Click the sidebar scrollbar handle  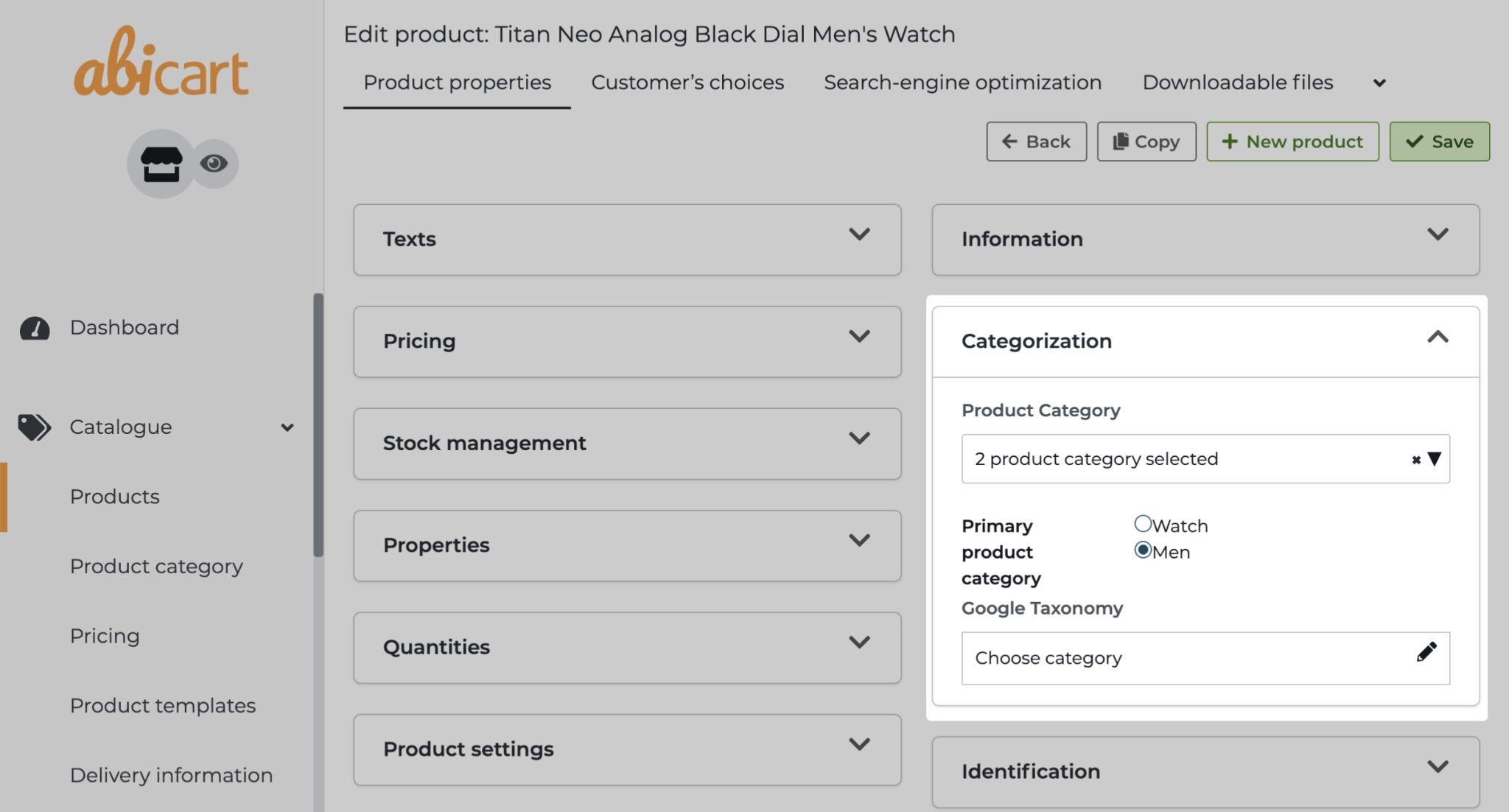click(x=318, y=424)
